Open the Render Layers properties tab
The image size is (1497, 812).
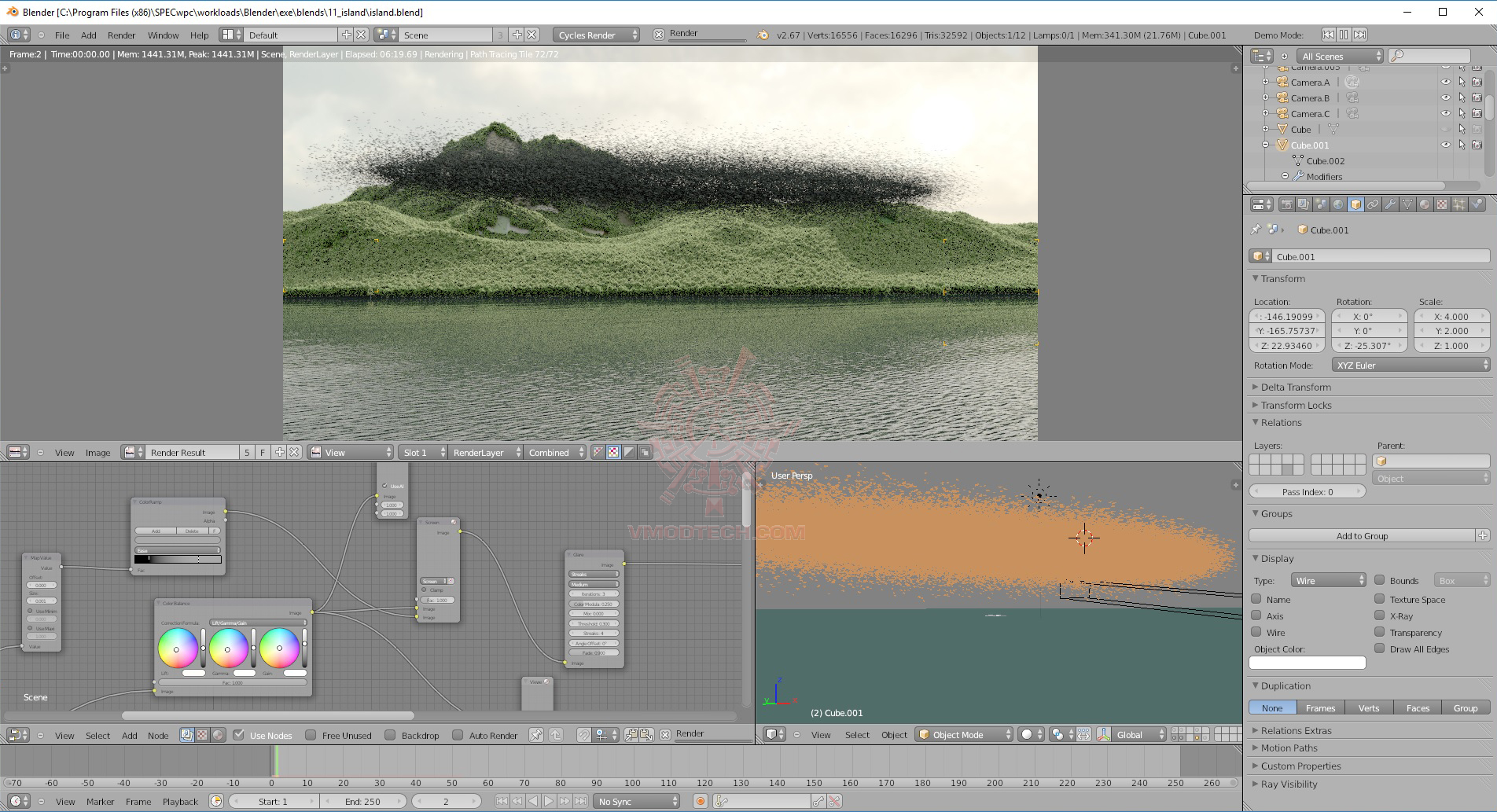1304,205
